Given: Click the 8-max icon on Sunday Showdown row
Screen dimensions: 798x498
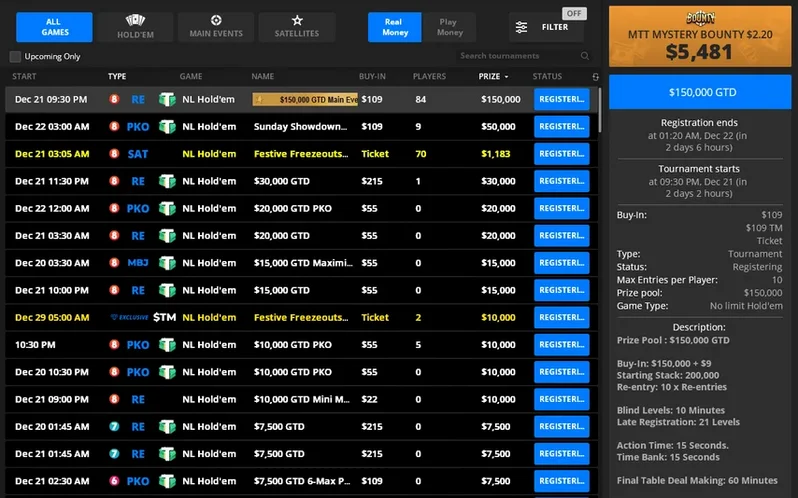Looking at the screenshot, I should (x=114, y=127).
